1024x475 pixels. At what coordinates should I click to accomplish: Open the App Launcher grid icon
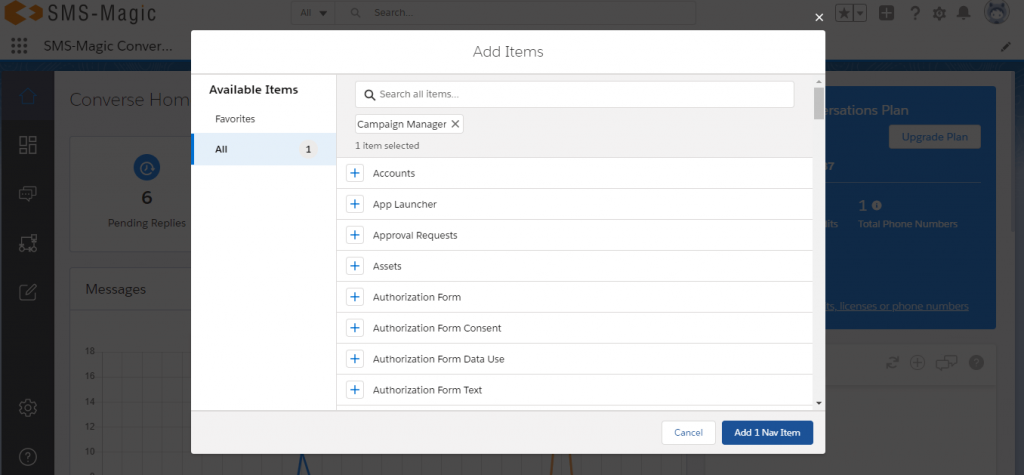20,46
